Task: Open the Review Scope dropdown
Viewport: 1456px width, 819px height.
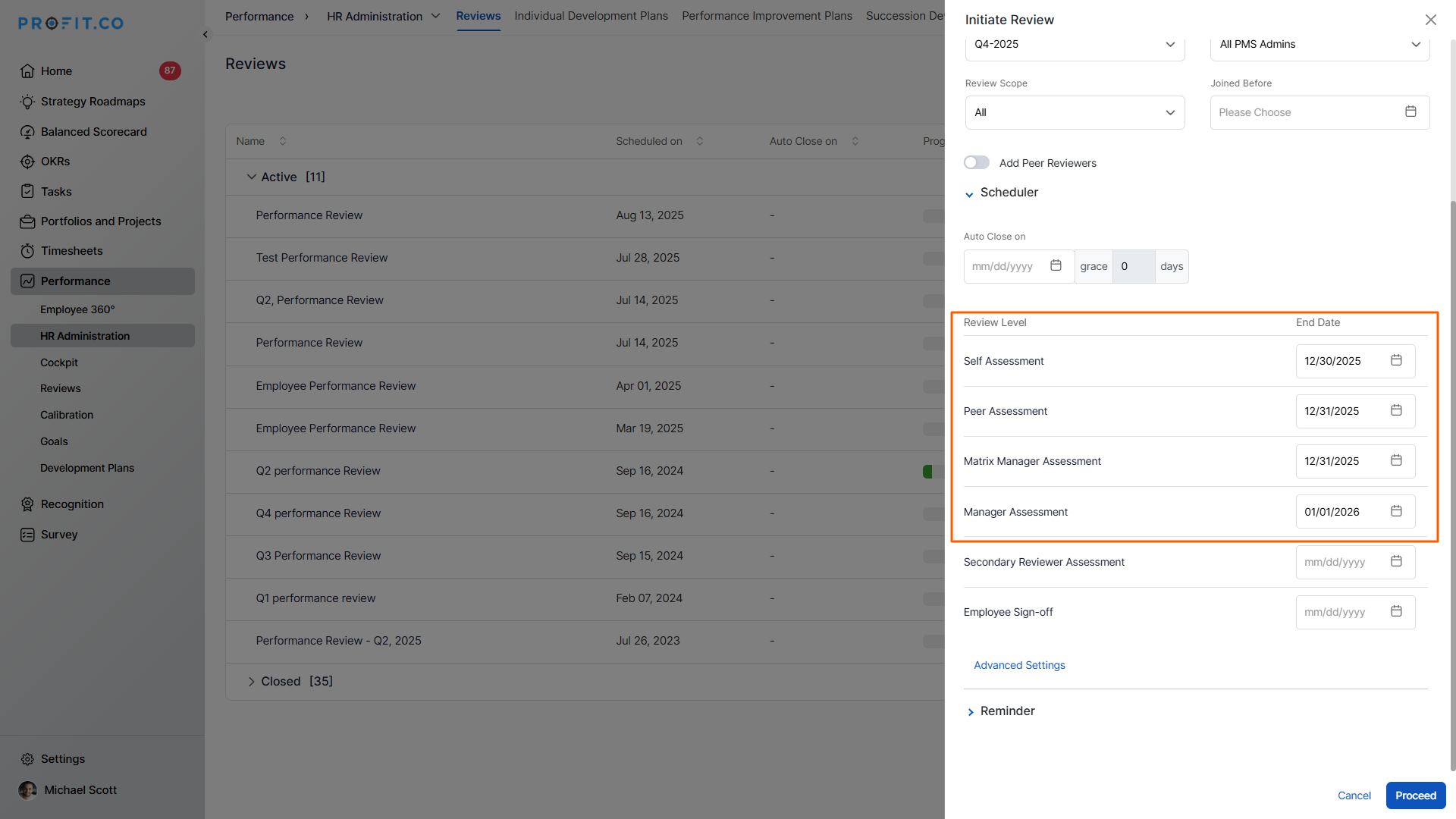Action: click(x=1075, y=112)
